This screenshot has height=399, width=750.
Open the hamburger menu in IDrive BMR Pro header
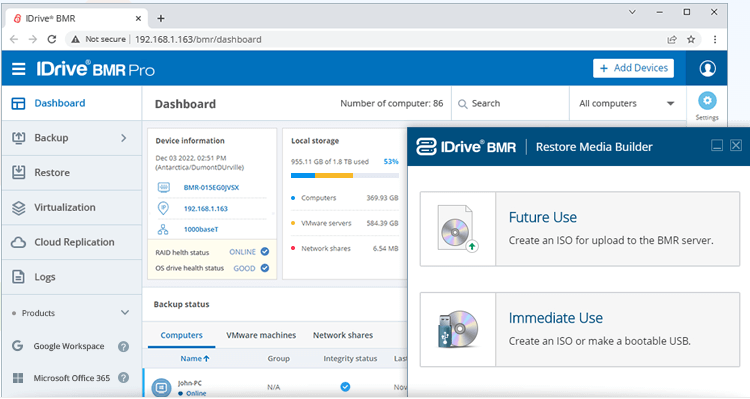point(19,69)
